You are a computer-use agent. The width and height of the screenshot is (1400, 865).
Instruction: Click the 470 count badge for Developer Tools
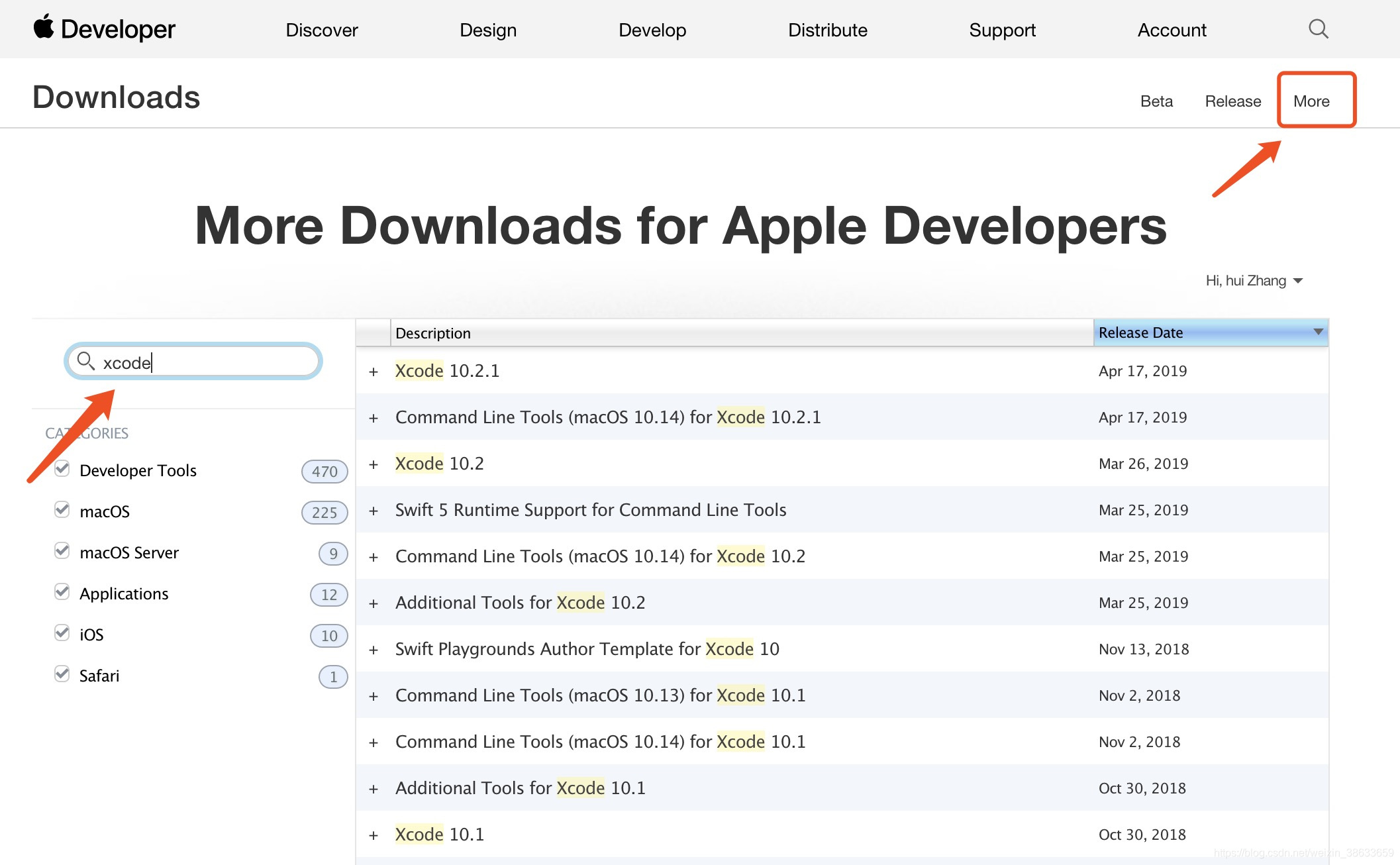point(325,472)
